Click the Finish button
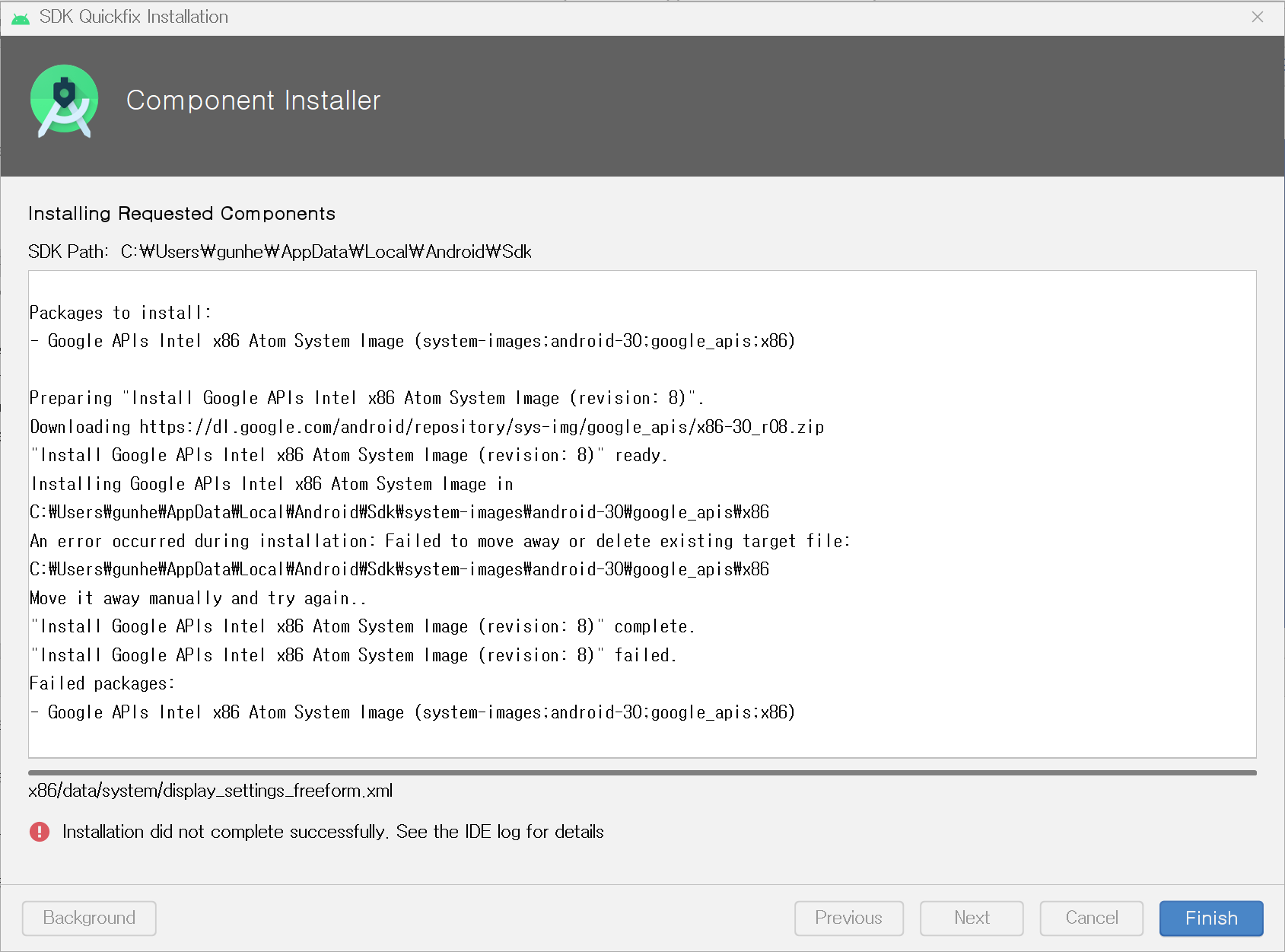The image size is (1285, 952). coord(1211,918)
